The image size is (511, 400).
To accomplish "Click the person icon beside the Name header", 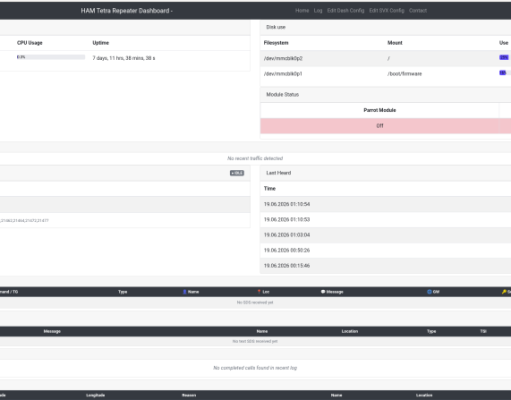I will [185, 292].
